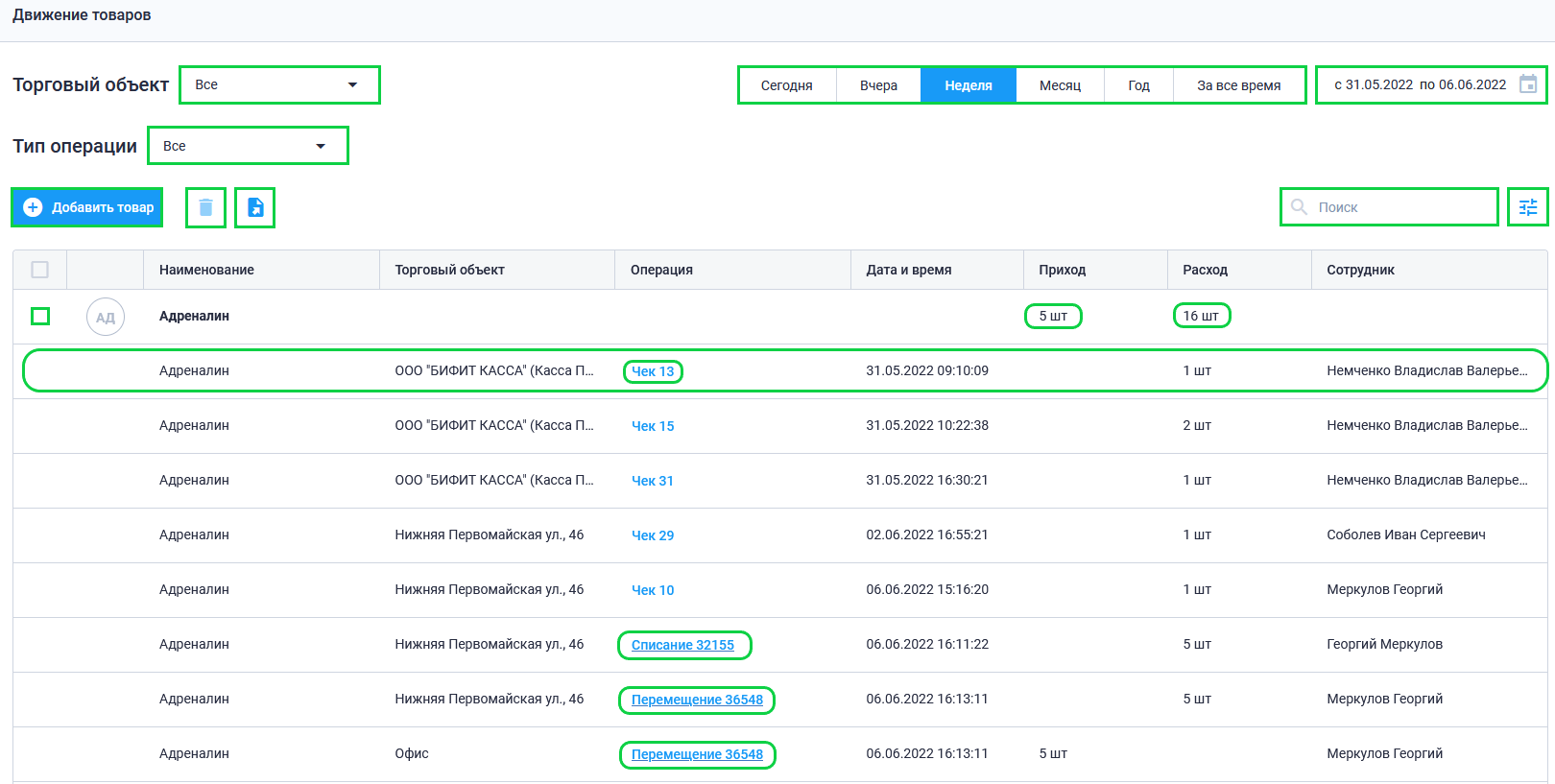Switch period to Сегодня
The height and width of the screenshot is (784, 1555).
pyautogui.click(x=787, y=85)
